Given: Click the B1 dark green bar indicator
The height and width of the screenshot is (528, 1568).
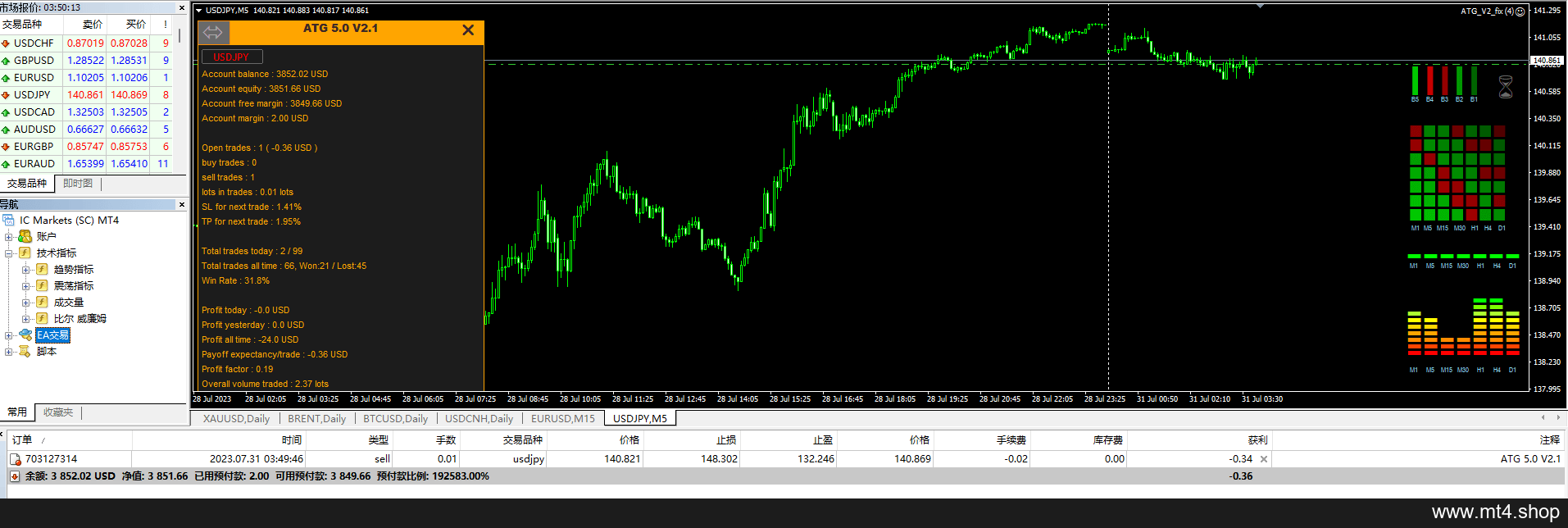Looking at the screenshot, I should click(x=1474, y=81).
